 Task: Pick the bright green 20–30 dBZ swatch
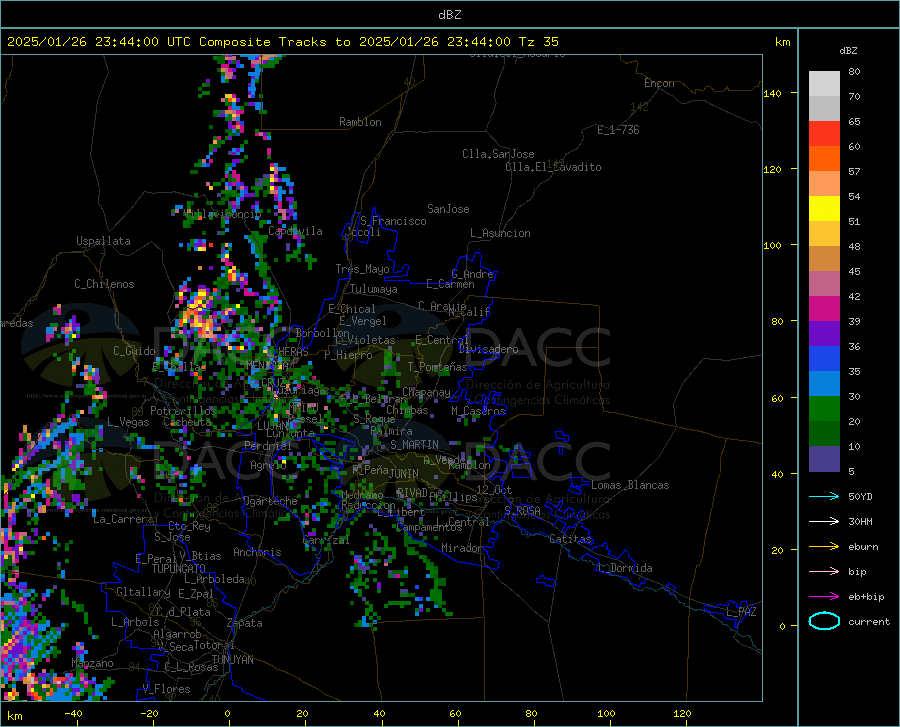824,409
